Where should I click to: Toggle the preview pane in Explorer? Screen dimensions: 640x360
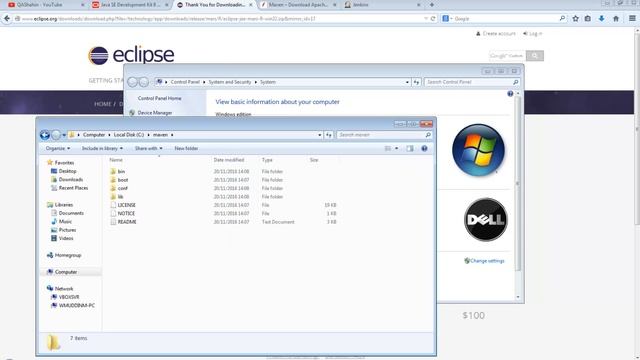pyautogui.click(x=410, y=149)
